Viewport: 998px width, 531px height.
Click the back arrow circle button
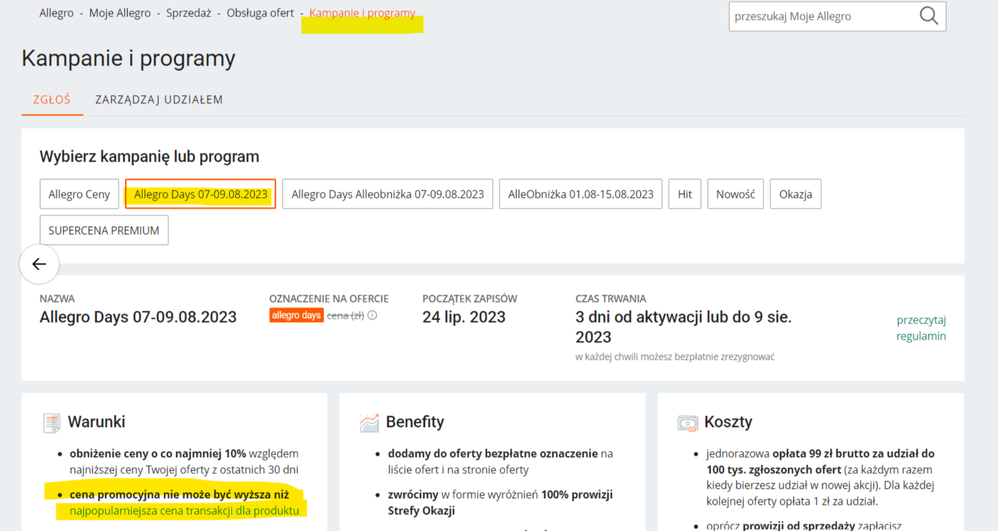39,264
